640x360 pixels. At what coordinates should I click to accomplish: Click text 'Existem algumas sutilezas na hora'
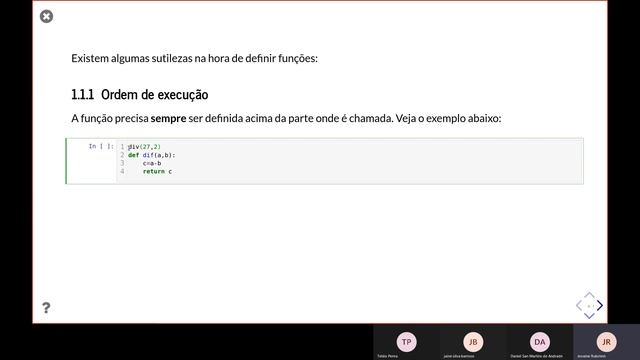pyautogui.click(x=151, y=58)
